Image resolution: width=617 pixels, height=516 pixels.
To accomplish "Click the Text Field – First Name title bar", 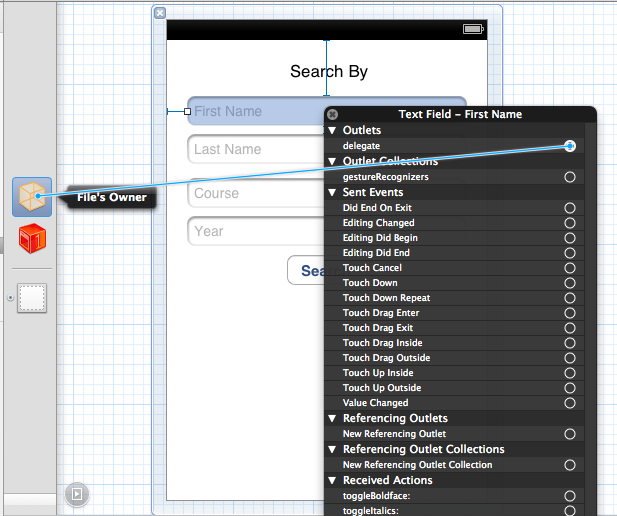I will (x=460, y=114).
